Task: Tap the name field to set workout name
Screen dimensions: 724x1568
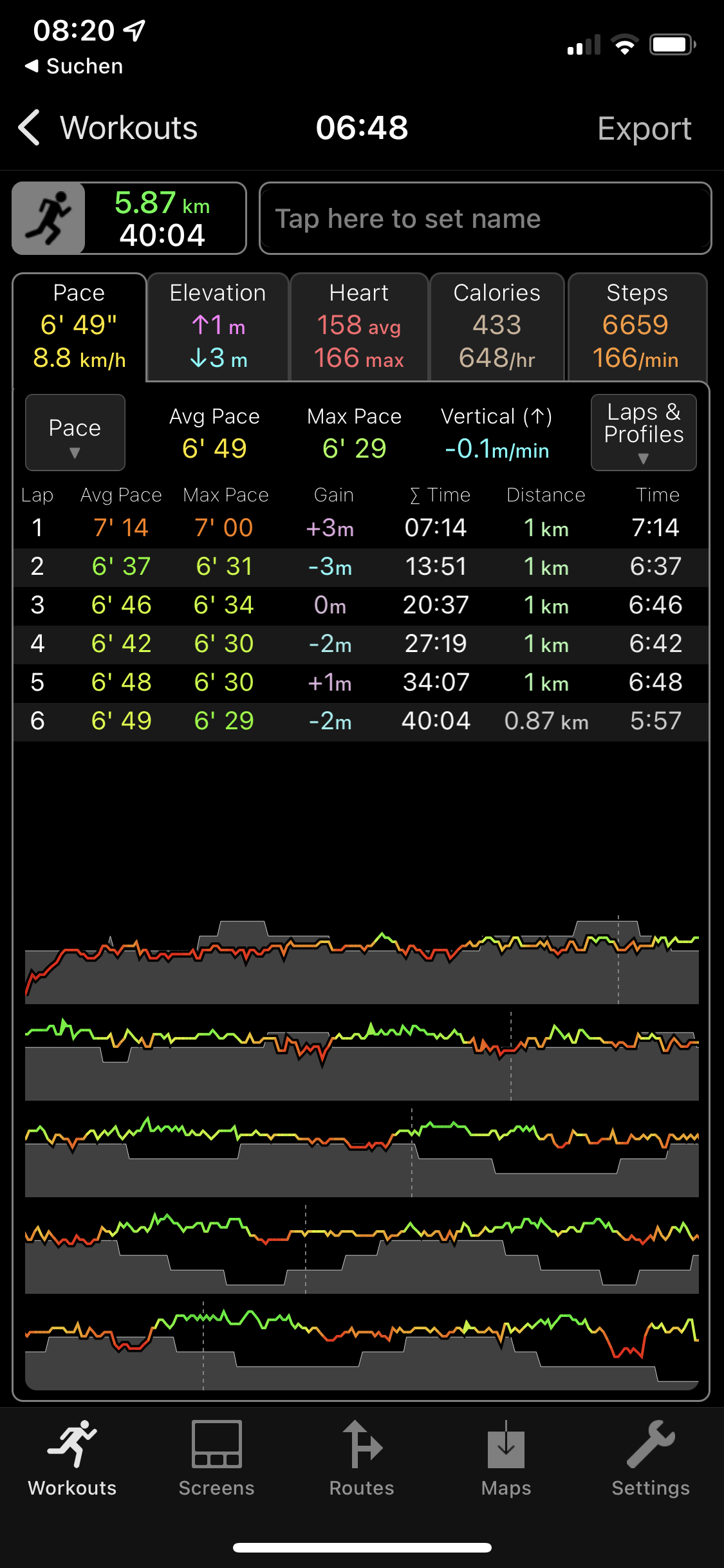Action: coord(485,219)
